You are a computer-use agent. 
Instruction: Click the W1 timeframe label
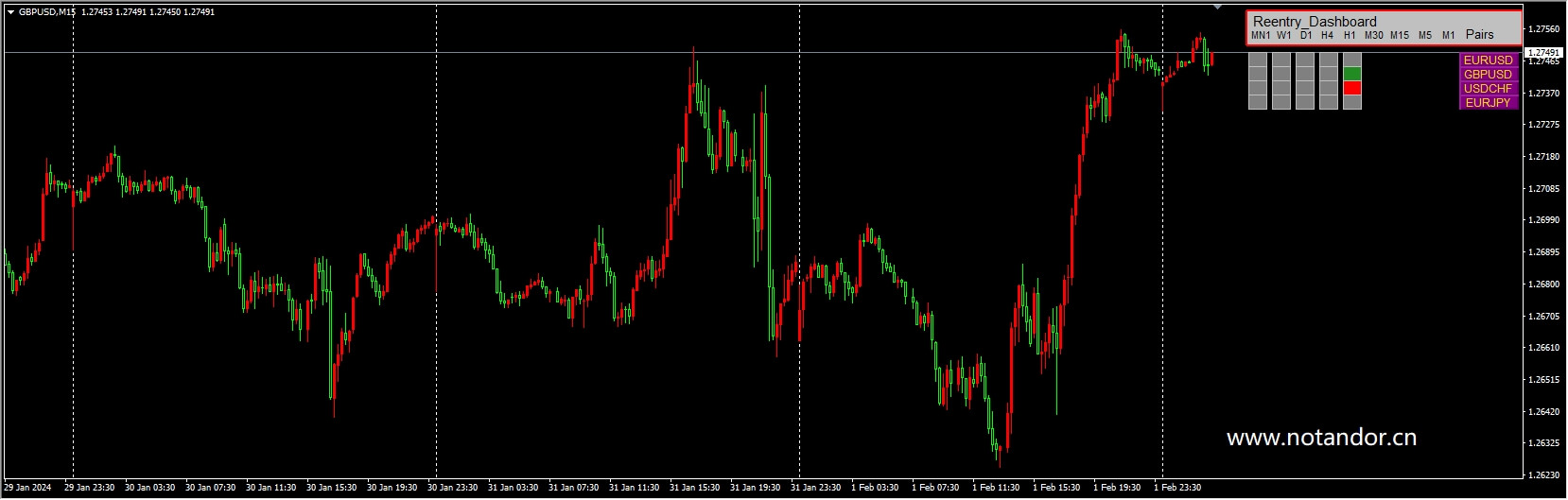point(1284,35)
